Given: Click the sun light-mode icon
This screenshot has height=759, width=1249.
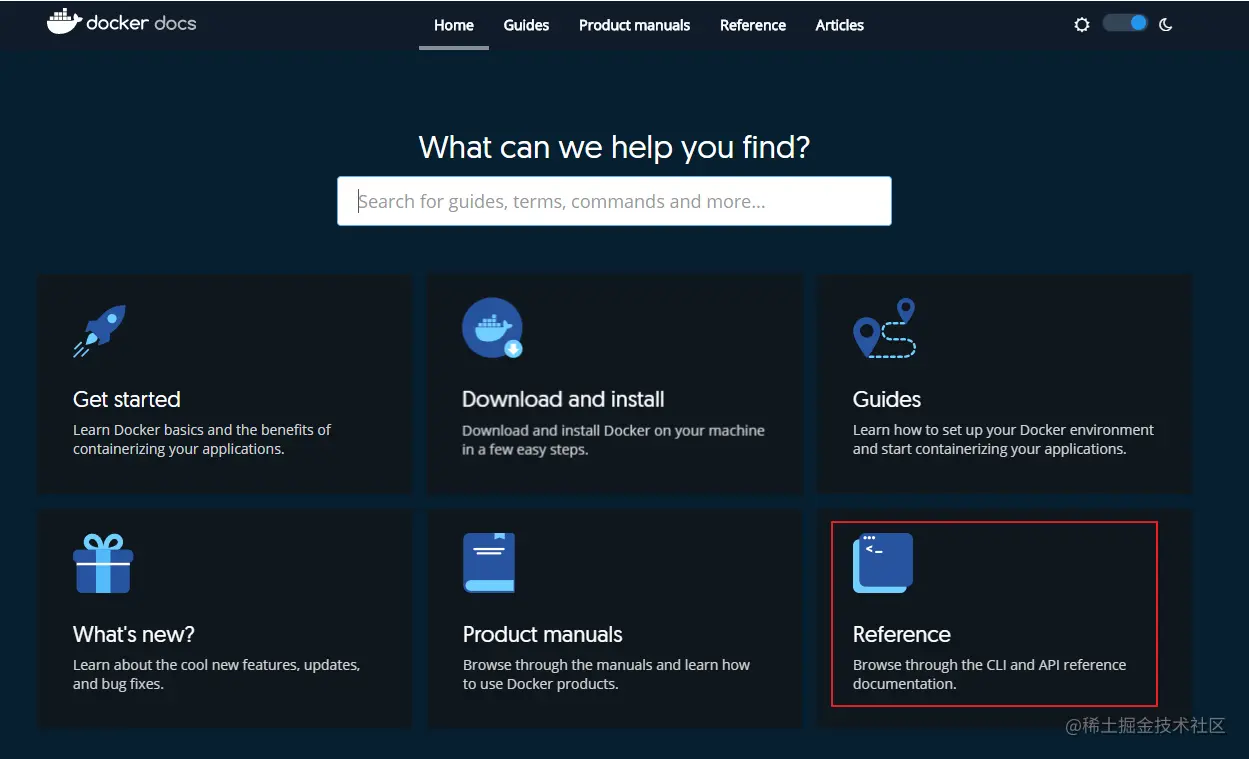Looking at the screenshot, I should [1081, 24].
